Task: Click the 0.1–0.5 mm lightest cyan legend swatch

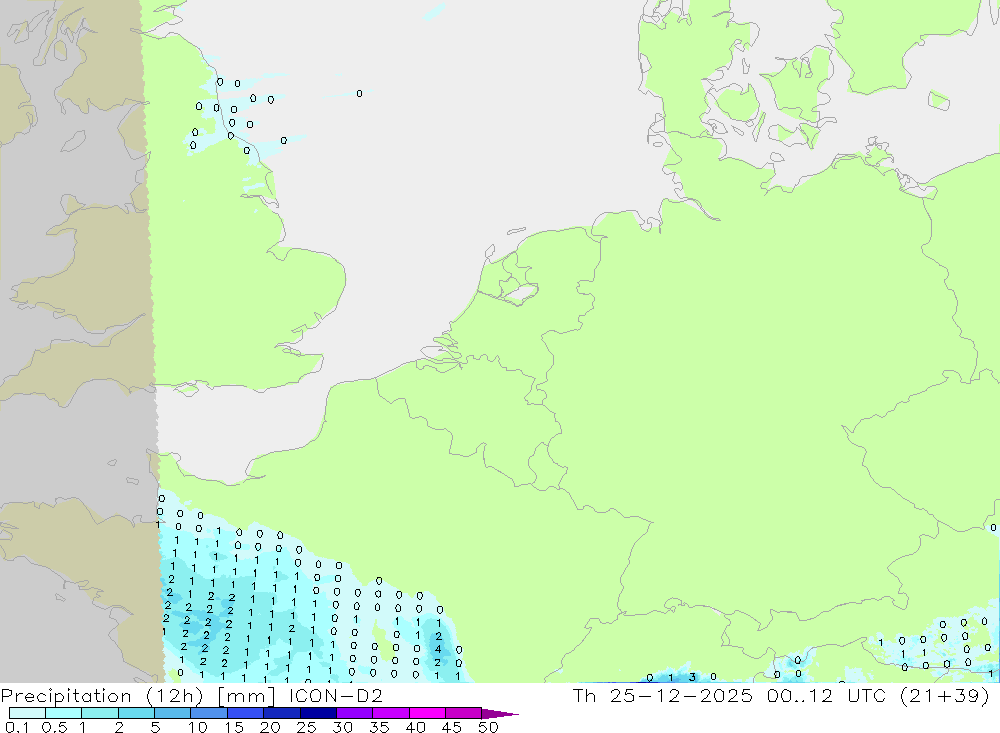Action: 27,713
